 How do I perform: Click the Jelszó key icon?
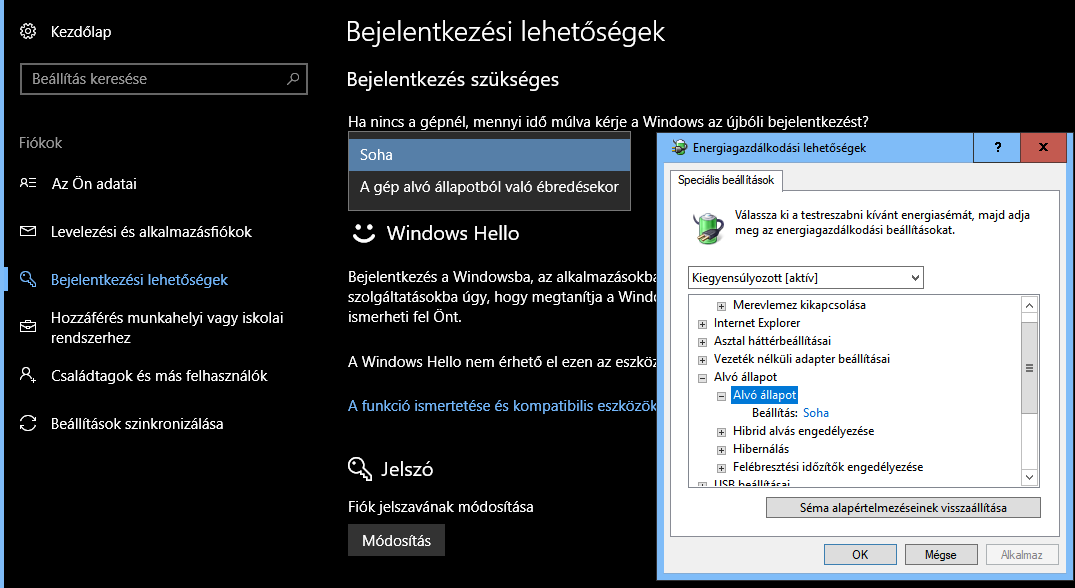click(x=360, y=469)
